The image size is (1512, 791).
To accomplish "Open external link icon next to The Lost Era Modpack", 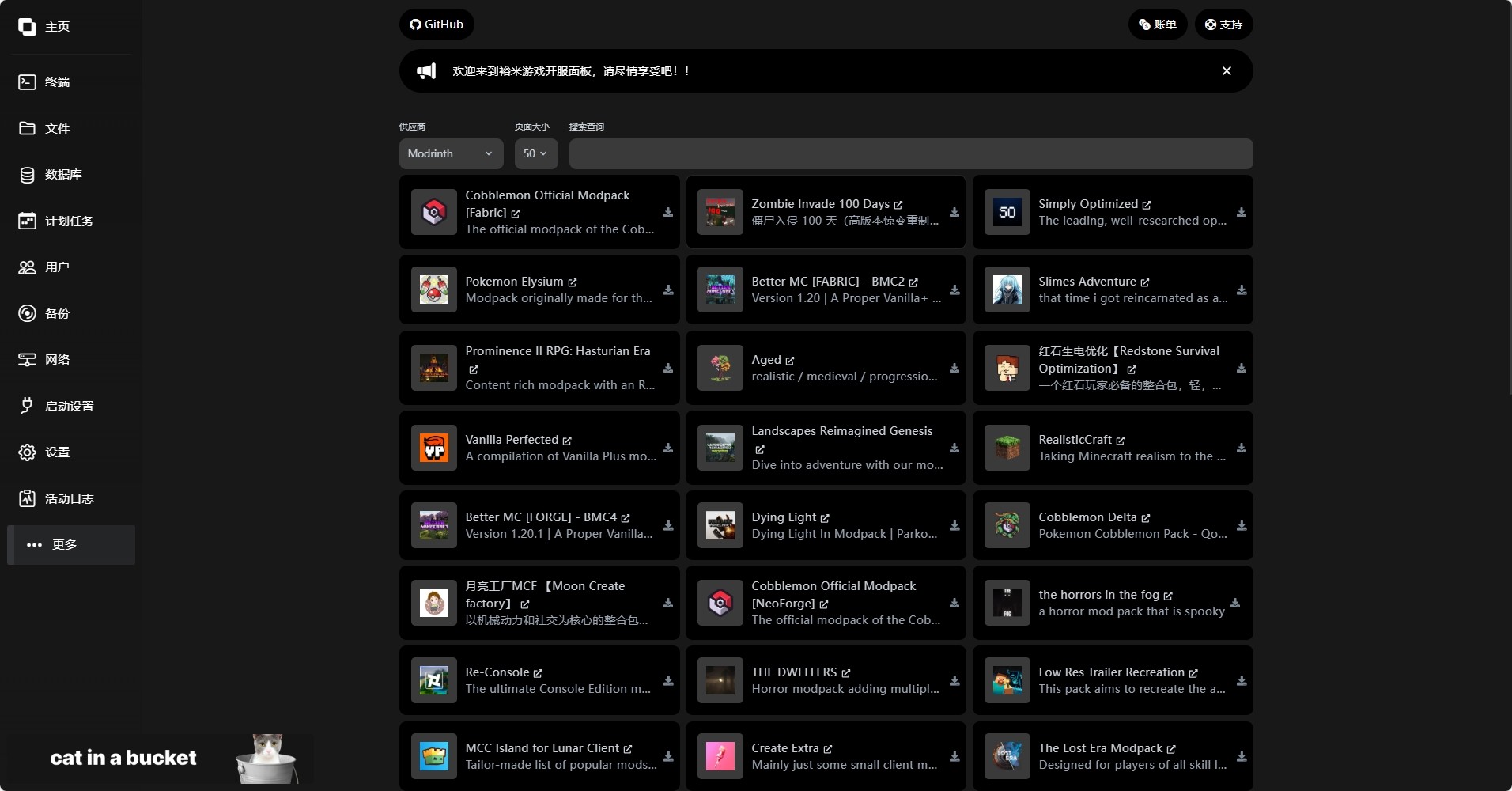I will coord(1171,749).
